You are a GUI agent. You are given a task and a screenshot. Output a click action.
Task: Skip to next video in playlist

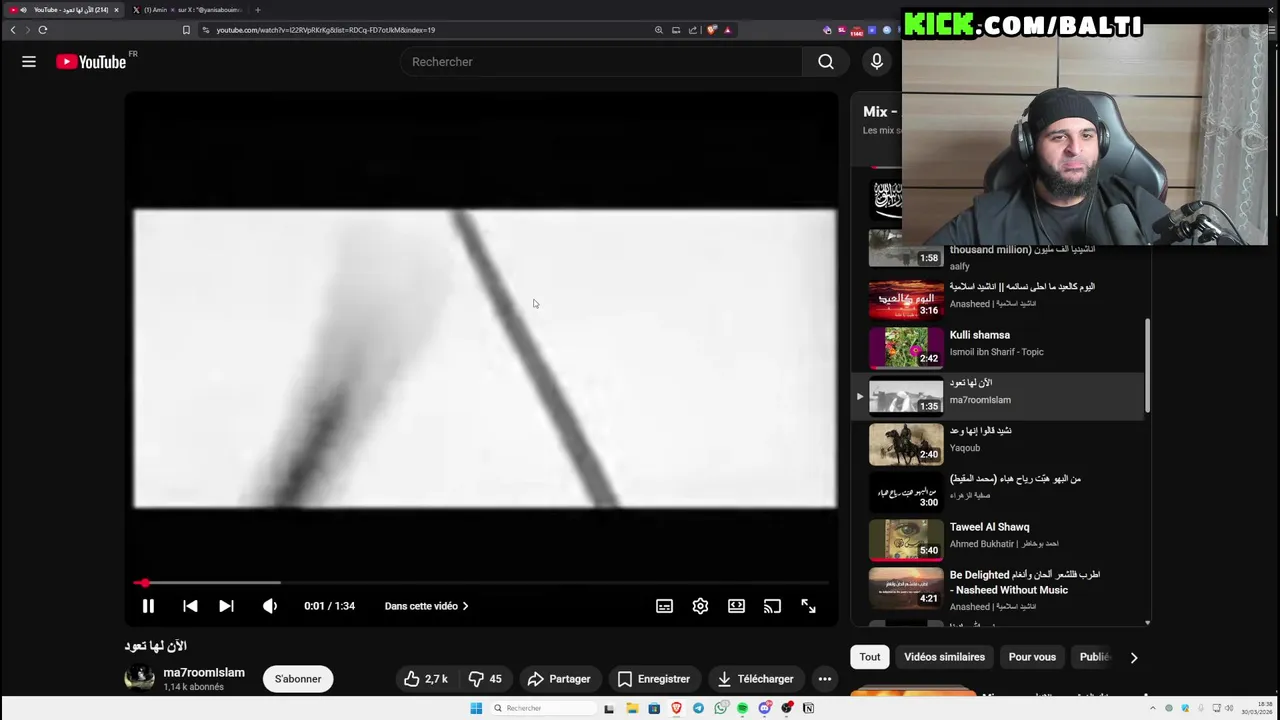pyautogui.click(x=227, y=606)
